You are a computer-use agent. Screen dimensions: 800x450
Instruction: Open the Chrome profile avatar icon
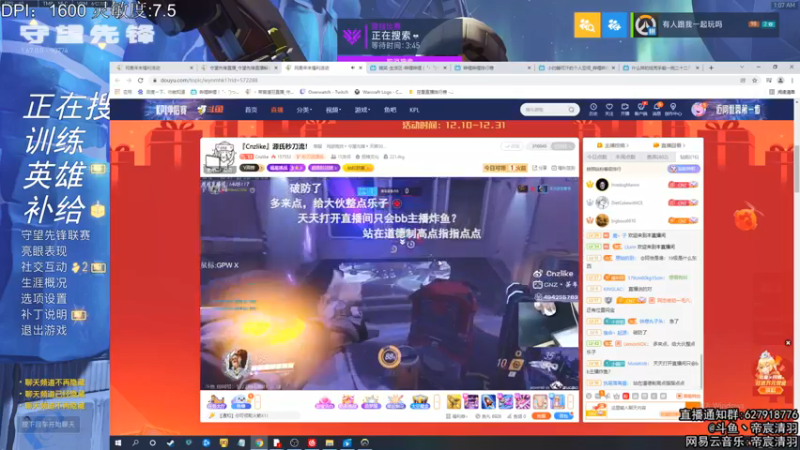click(x=781, y=80)
